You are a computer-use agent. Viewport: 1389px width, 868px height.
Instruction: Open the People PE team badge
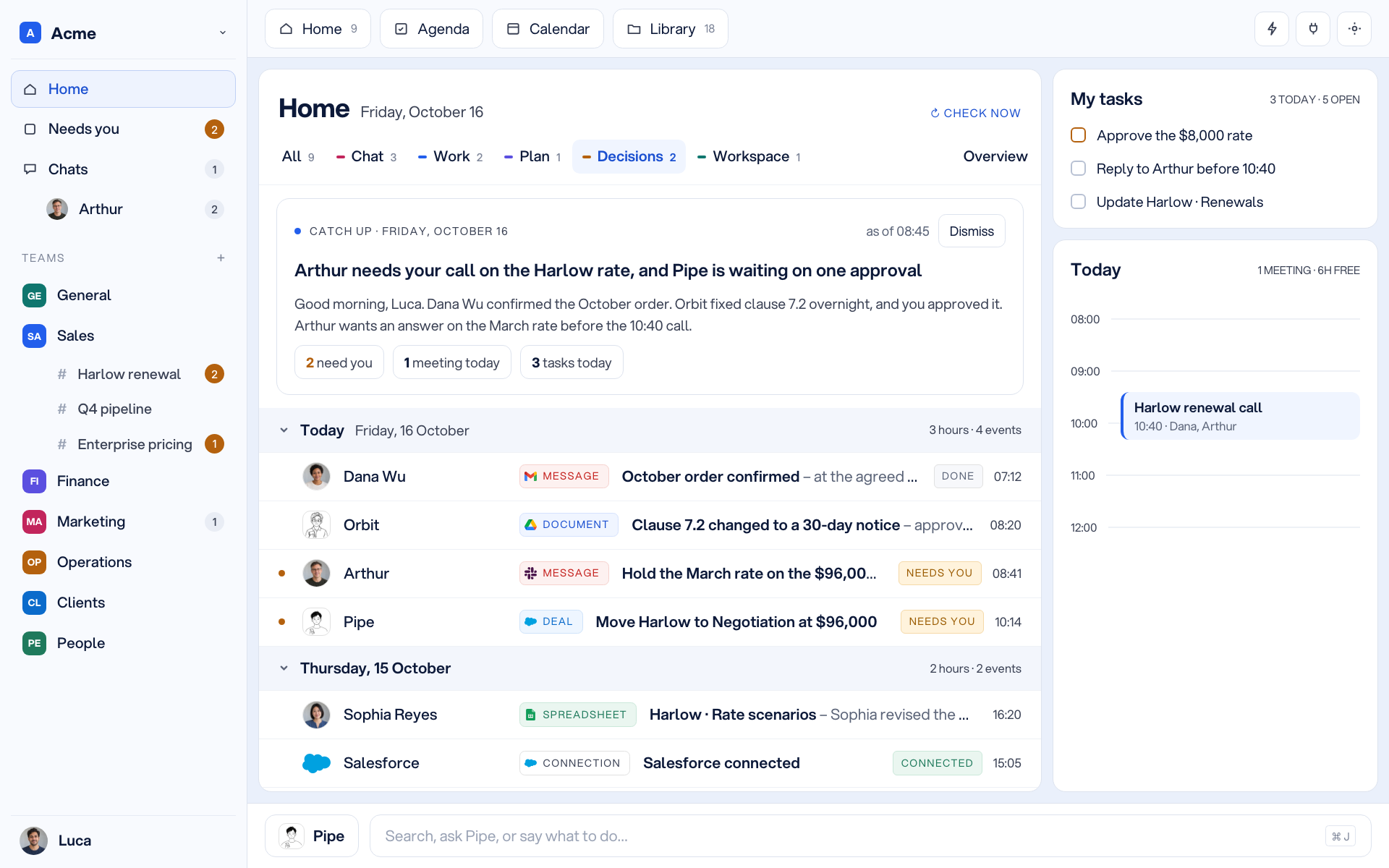pyautogui.click(x=34, y=643)
